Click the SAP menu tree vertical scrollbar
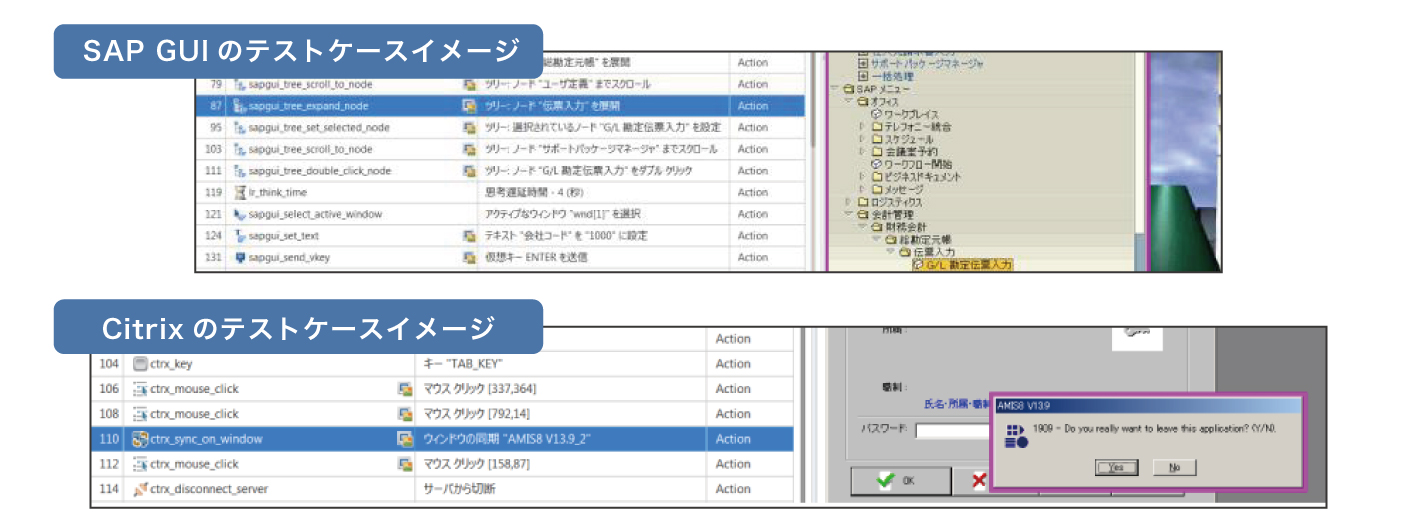The width and height of the screenshot is (1417, 532). (1142, 162)
